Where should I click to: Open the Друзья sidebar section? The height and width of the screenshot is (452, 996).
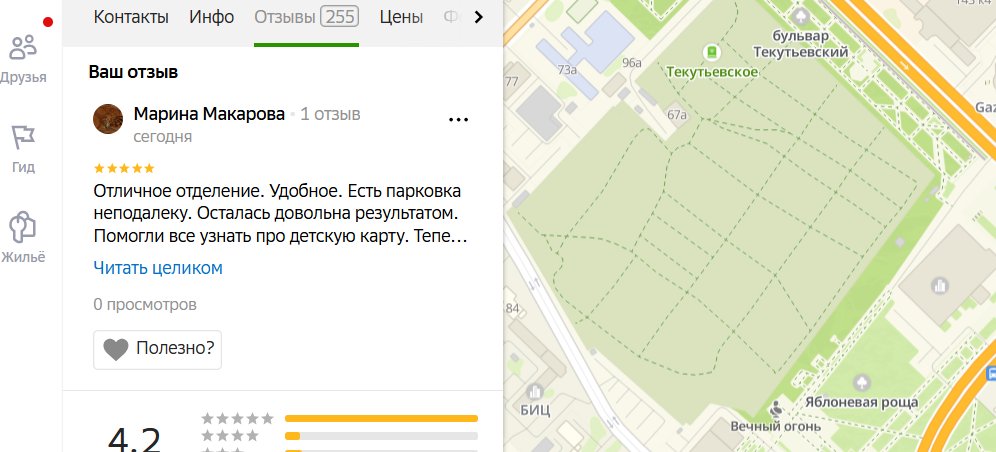point(24,60)
